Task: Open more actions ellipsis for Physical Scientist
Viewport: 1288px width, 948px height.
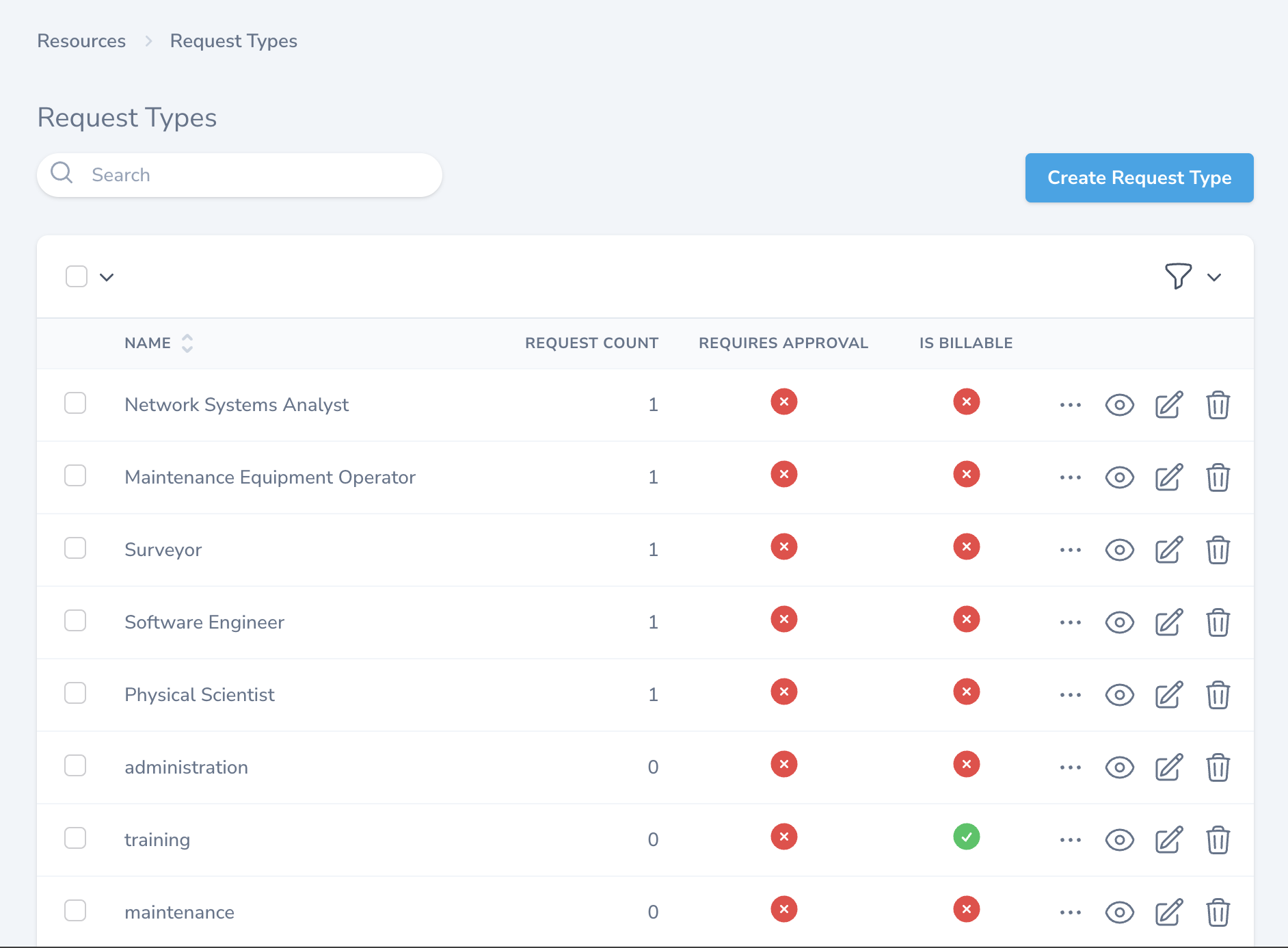Action: (x=1070, y=695)
